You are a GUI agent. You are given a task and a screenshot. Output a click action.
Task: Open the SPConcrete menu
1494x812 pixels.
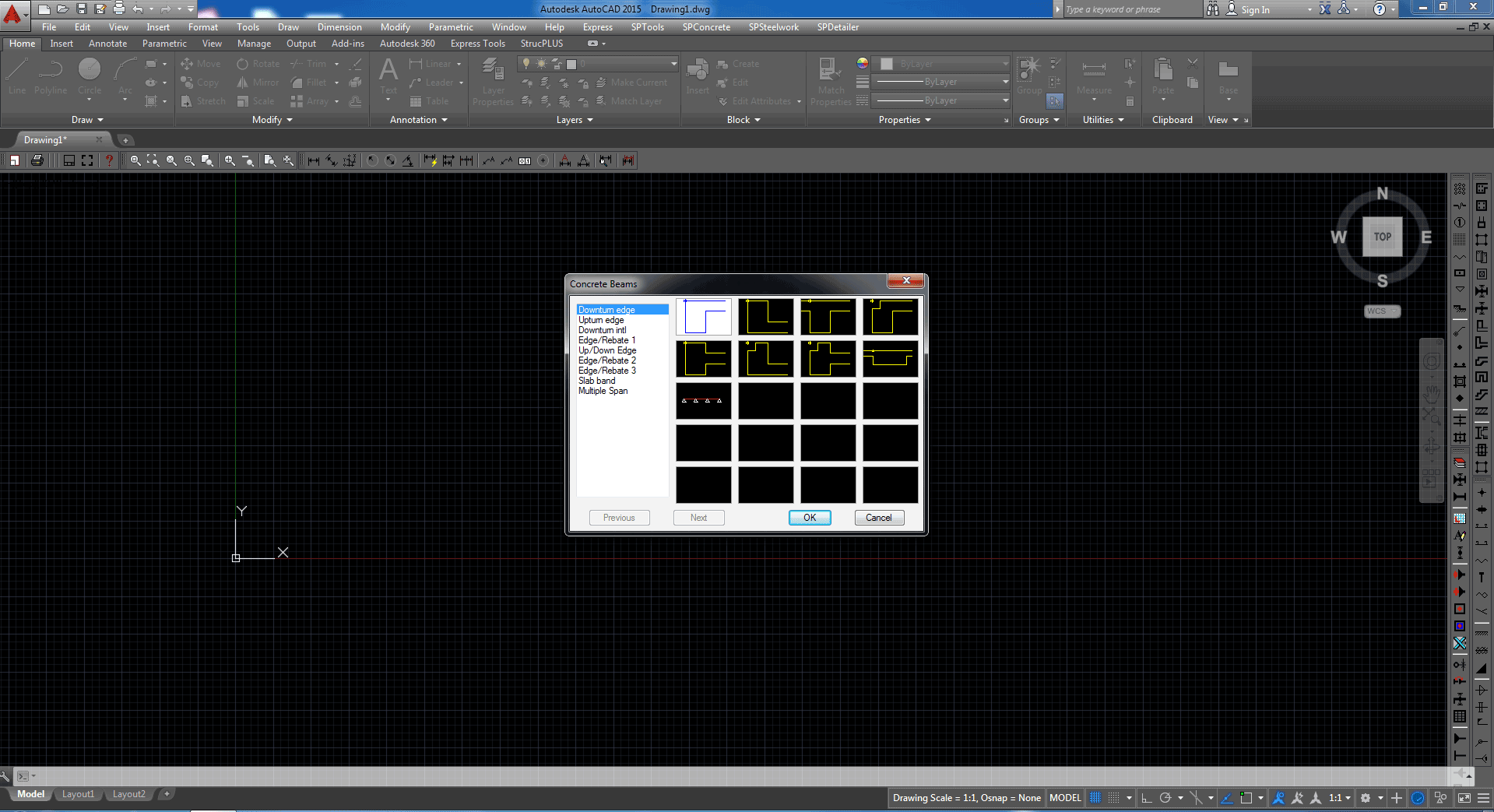pyautogui.click(x=706, y=27)
